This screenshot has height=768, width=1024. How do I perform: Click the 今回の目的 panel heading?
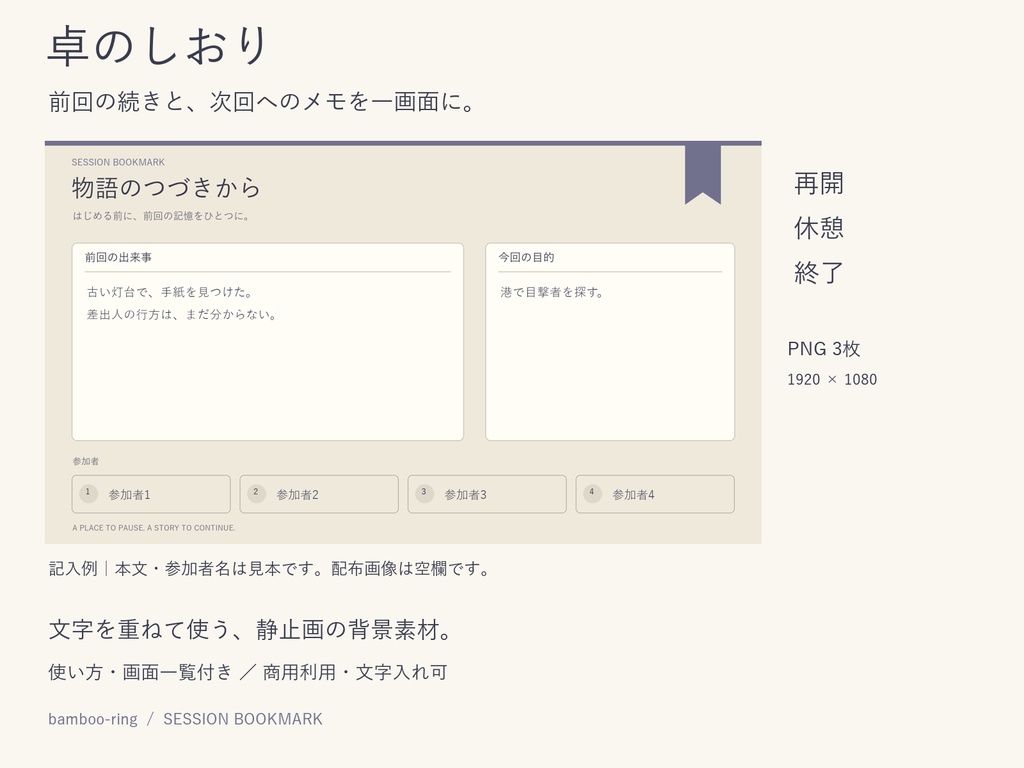(526, 257)
